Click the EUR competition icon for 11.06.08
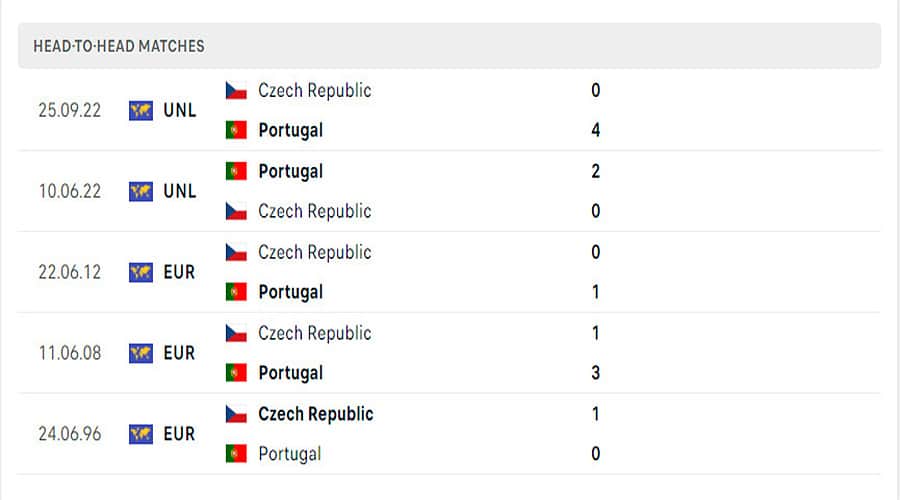The width and height of the screenshot is (900, 500). coord(141,353)
